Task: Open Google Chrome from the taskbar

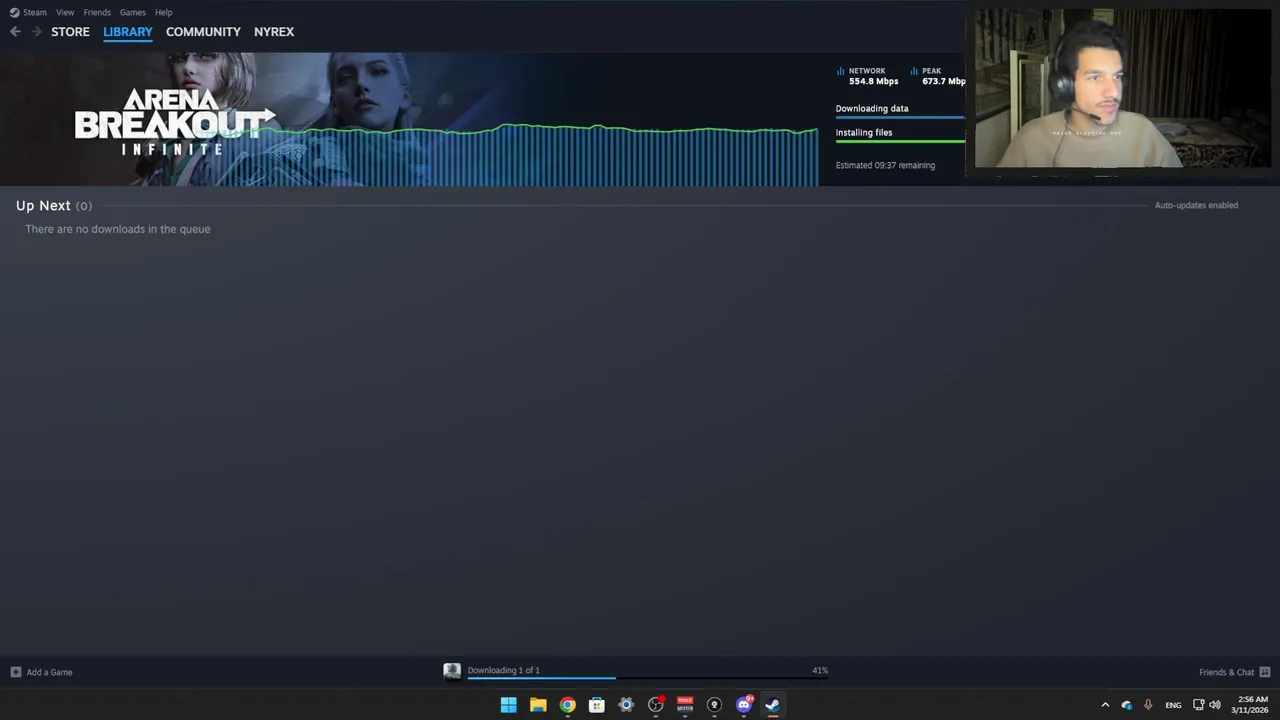Action: click(567, 705)
